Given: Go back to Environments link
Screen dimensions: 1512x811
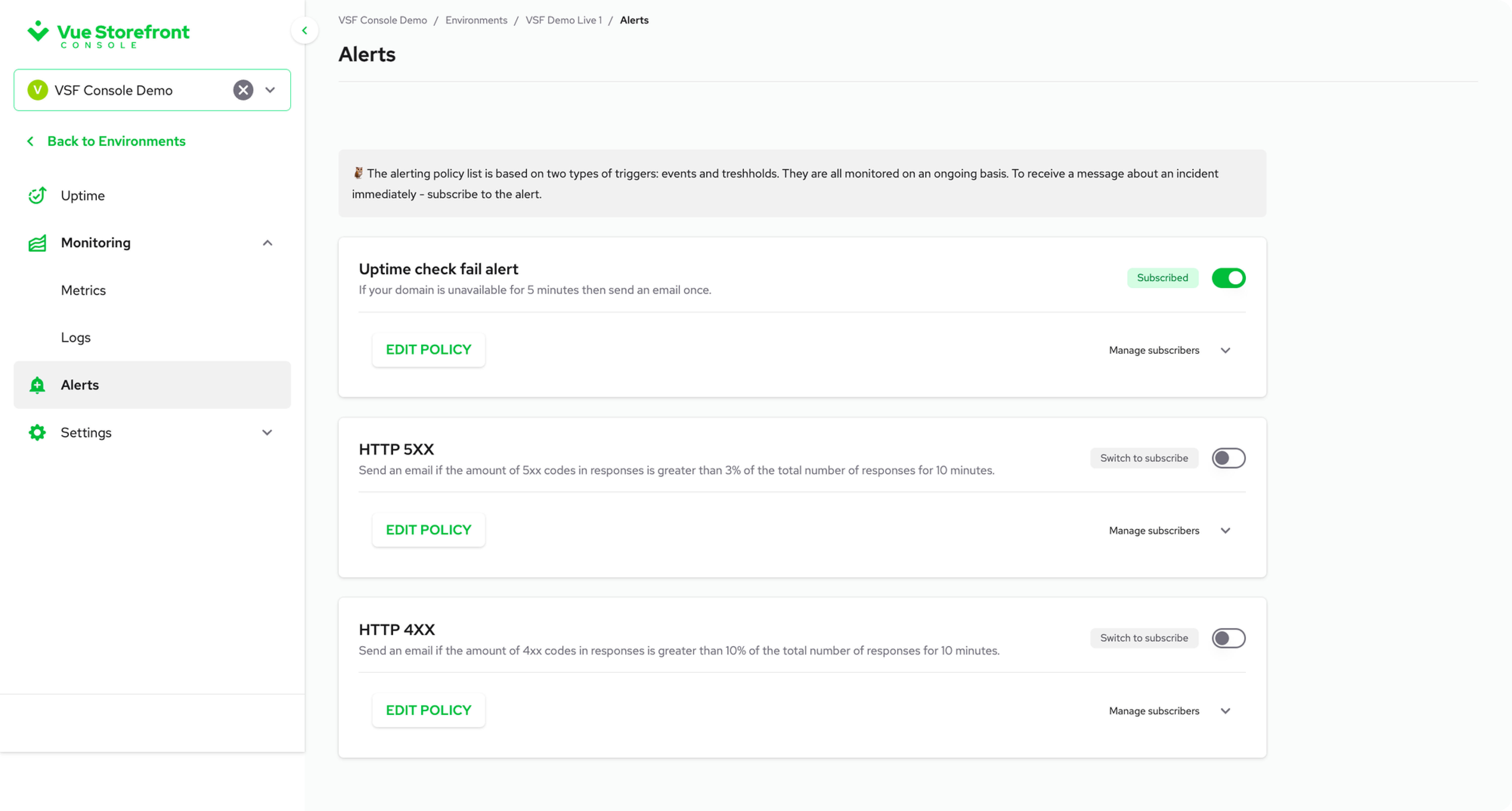Looking at the screenshot, I should tap(116, 141).
